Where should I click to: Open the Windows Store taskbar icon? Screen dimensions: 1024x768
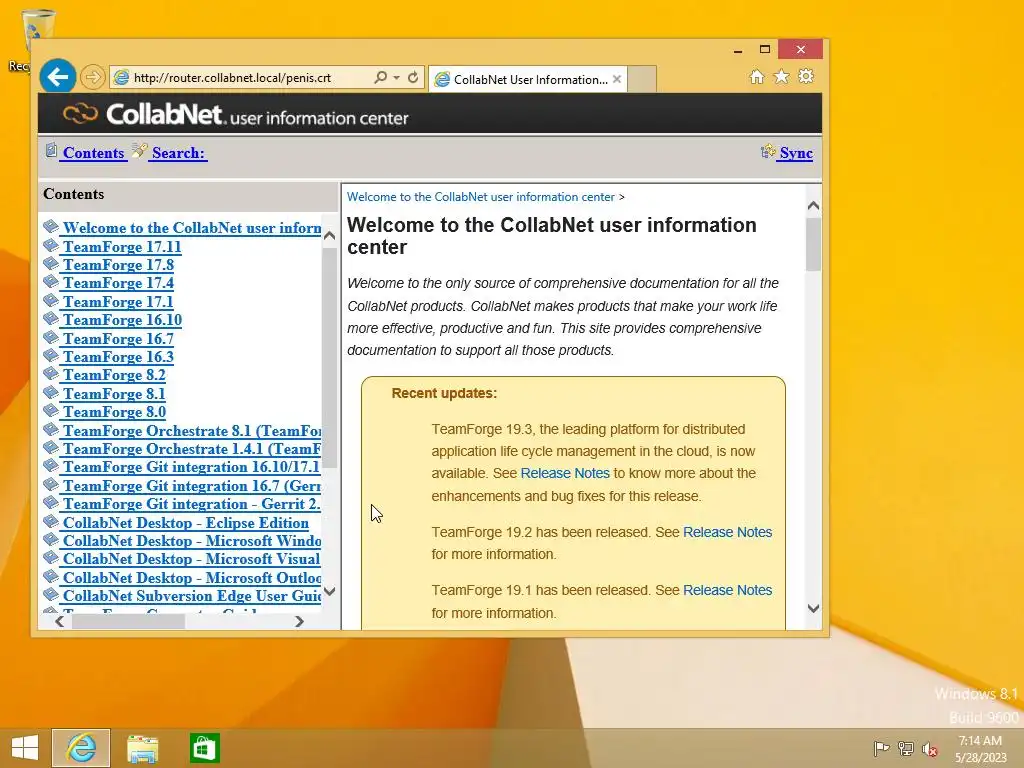point(204,748)
